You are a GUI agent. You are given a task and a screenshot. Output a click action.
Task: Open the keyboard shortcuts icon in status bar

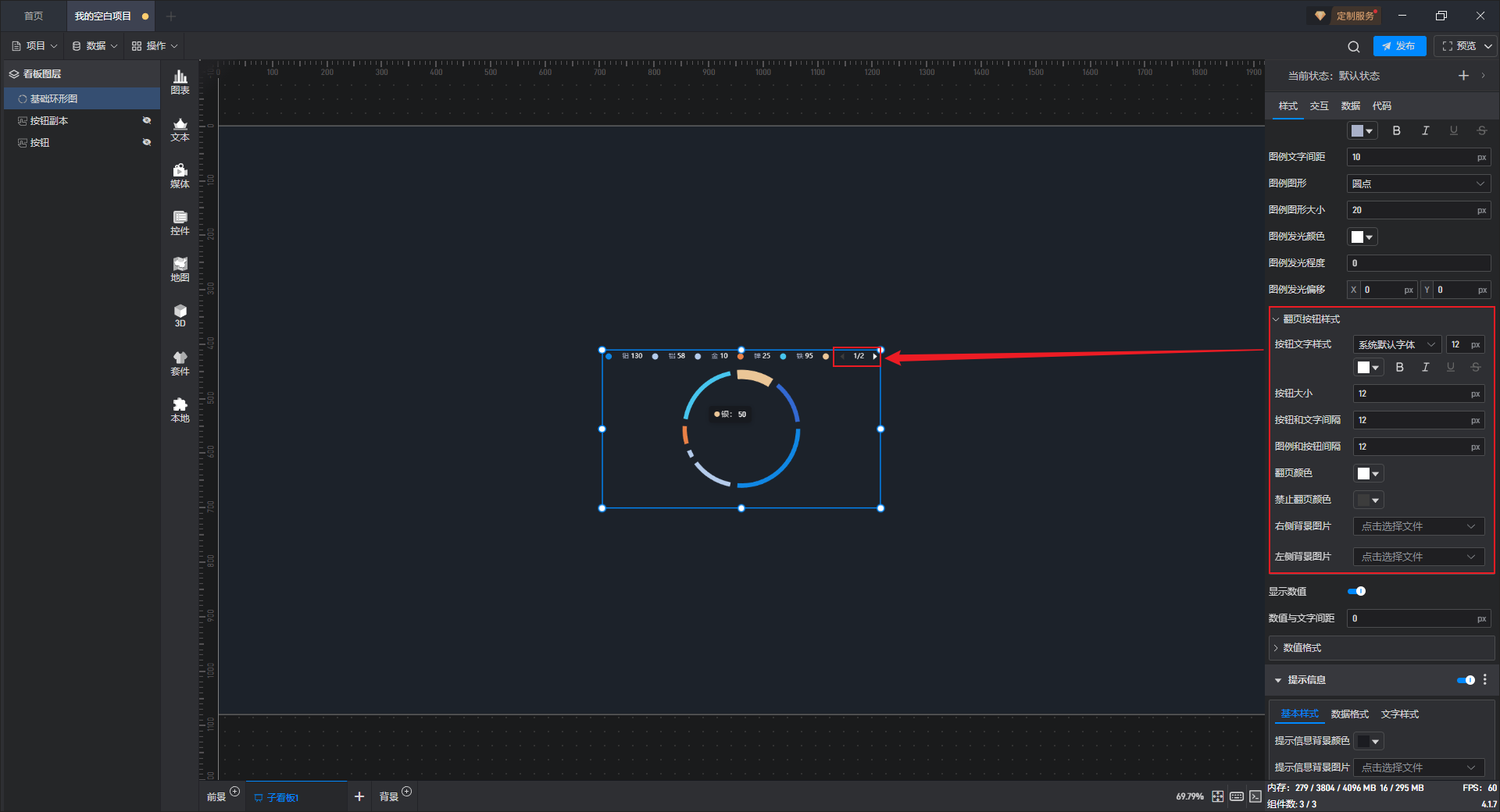[x=1237, y=796]
